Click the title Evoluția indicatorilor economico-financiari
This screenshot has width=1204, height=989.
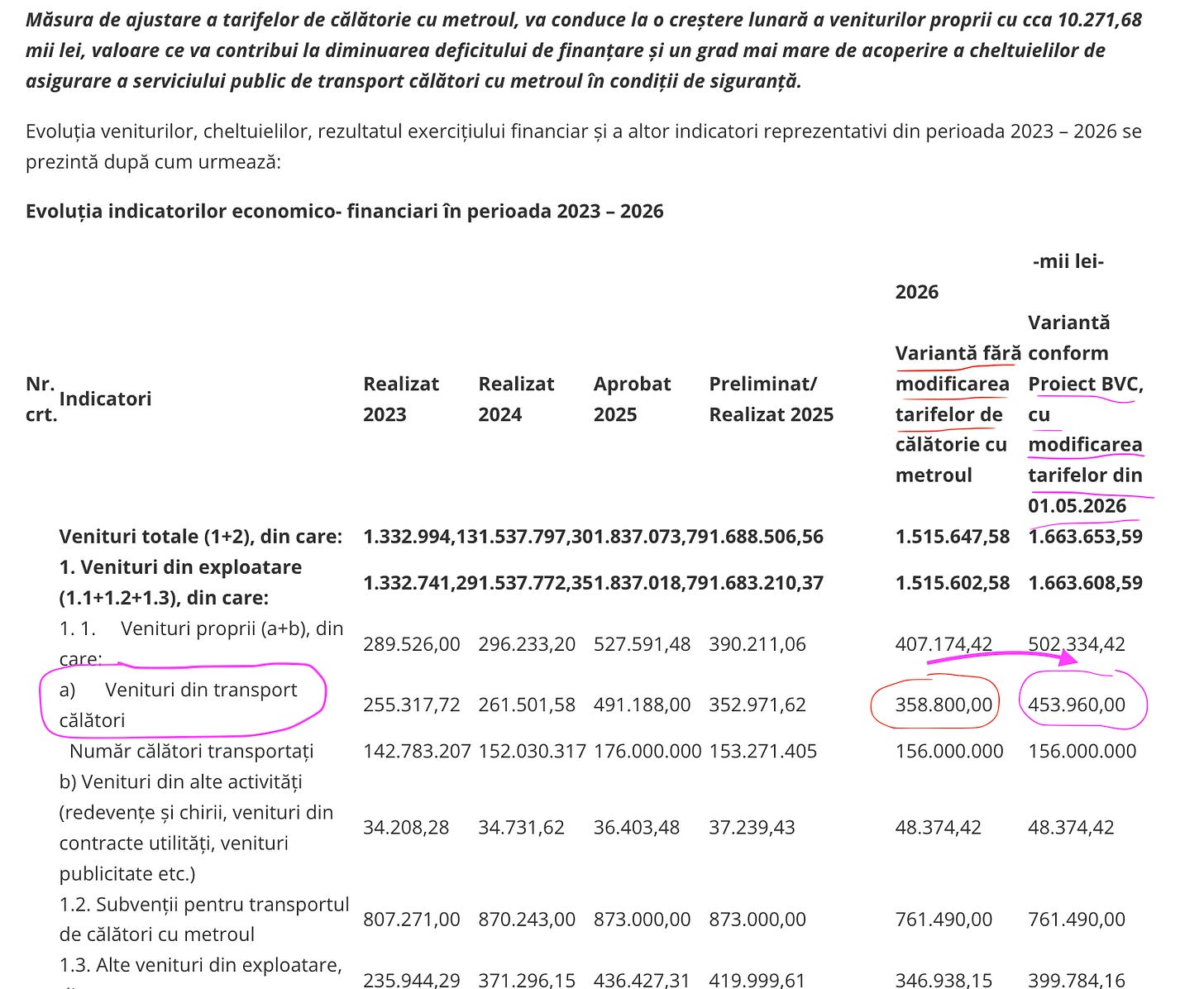pos(343,212)
